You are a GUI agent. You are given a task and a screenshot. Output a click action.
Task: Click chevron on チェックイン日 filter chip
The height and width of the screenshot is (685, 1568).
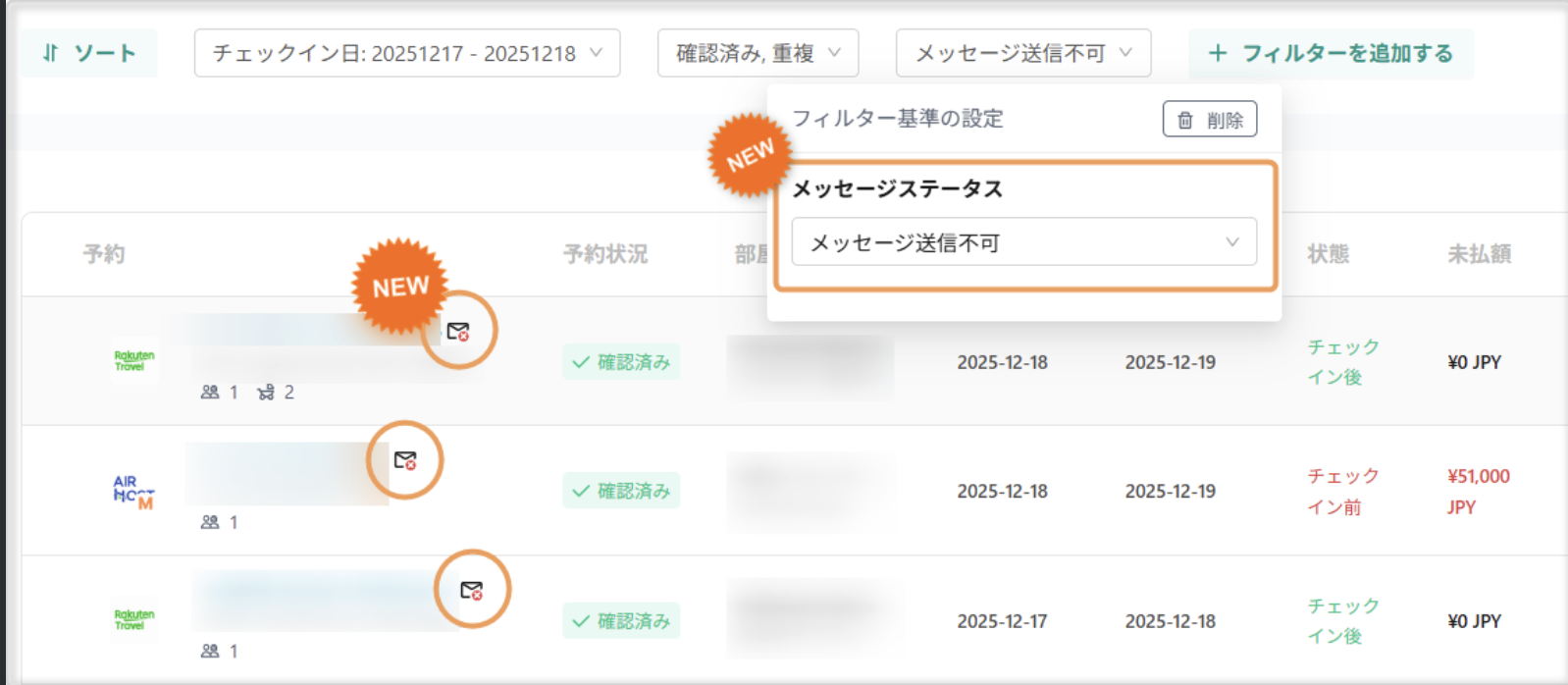point(596,53)
